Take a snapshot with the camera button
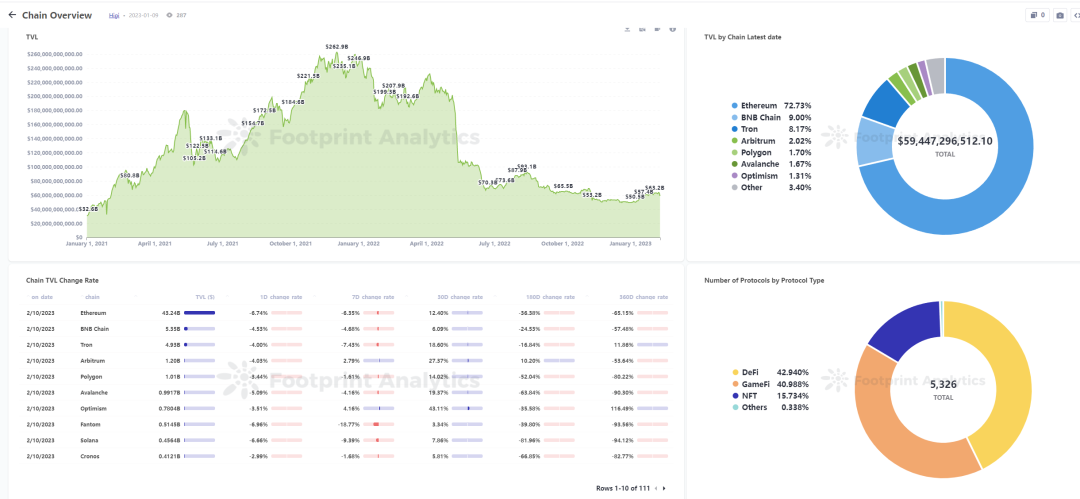 point(1059,15)
